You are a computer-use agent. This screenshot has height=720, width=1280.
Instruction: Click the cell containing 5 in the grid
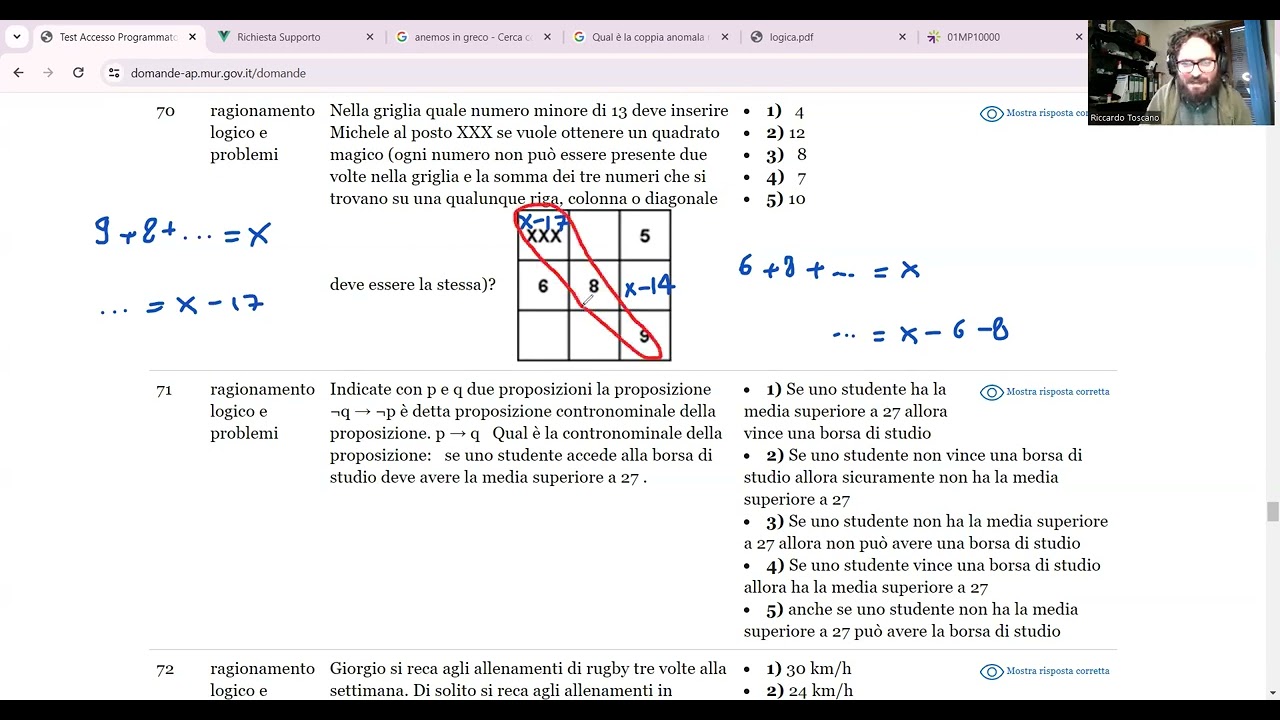click(645, 236)
